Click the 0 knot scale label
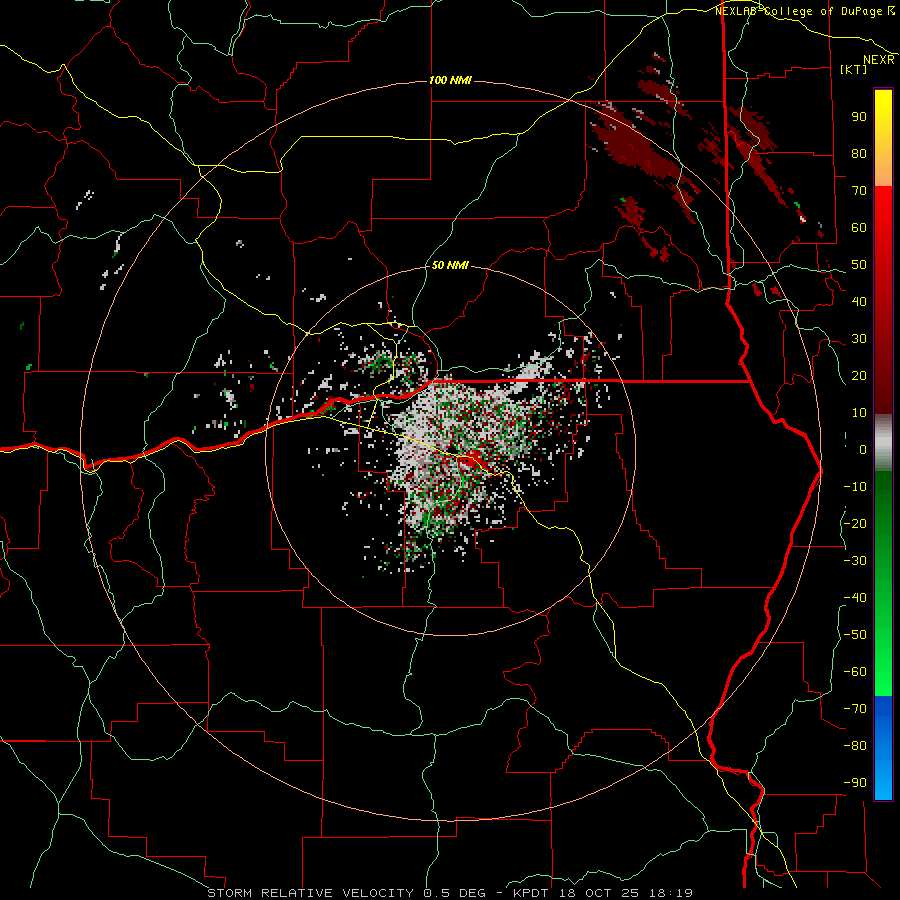900x900 pixels. tap(863, 449)
